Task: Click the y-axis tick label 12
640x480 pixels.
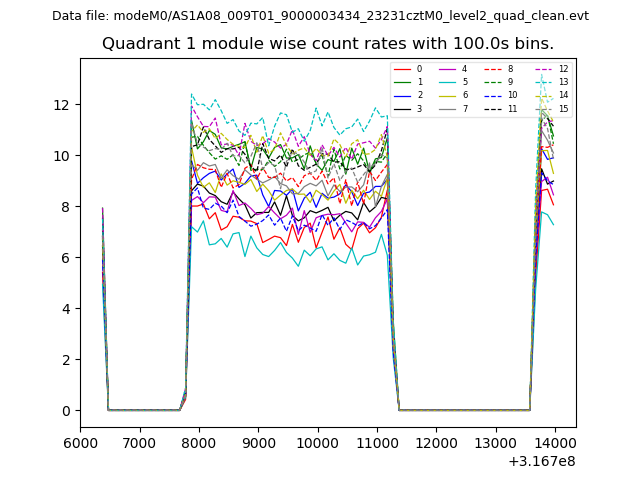Action: tap(61, 105)
